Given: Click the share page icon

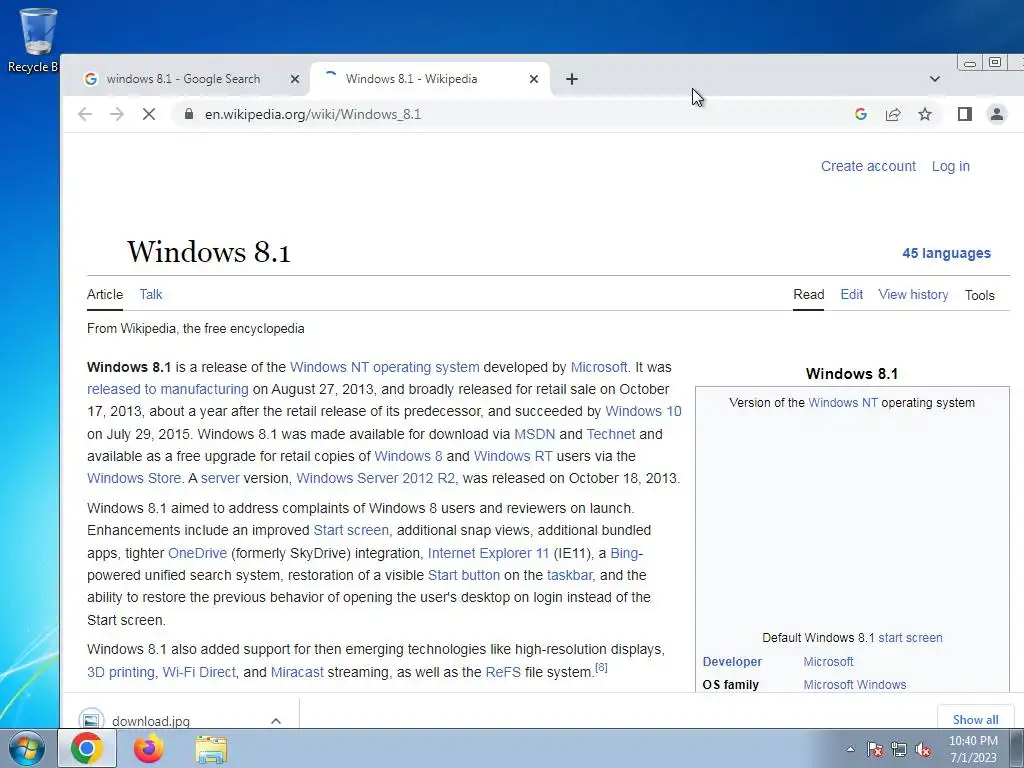Looking at the screenshot, I should [x=893, y=114].
